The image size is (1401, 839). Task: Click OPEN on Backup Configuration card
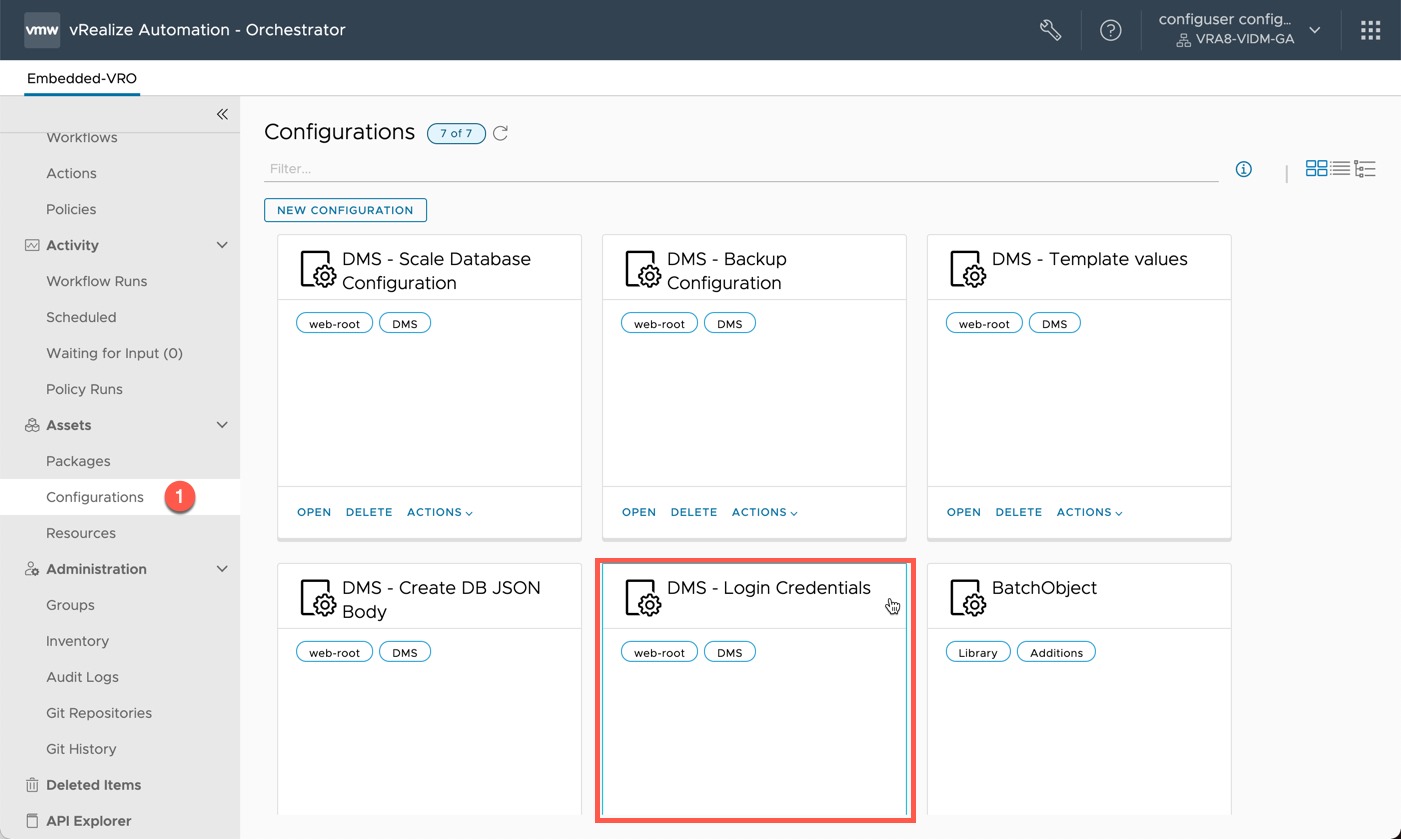click(x=639, y=512)
